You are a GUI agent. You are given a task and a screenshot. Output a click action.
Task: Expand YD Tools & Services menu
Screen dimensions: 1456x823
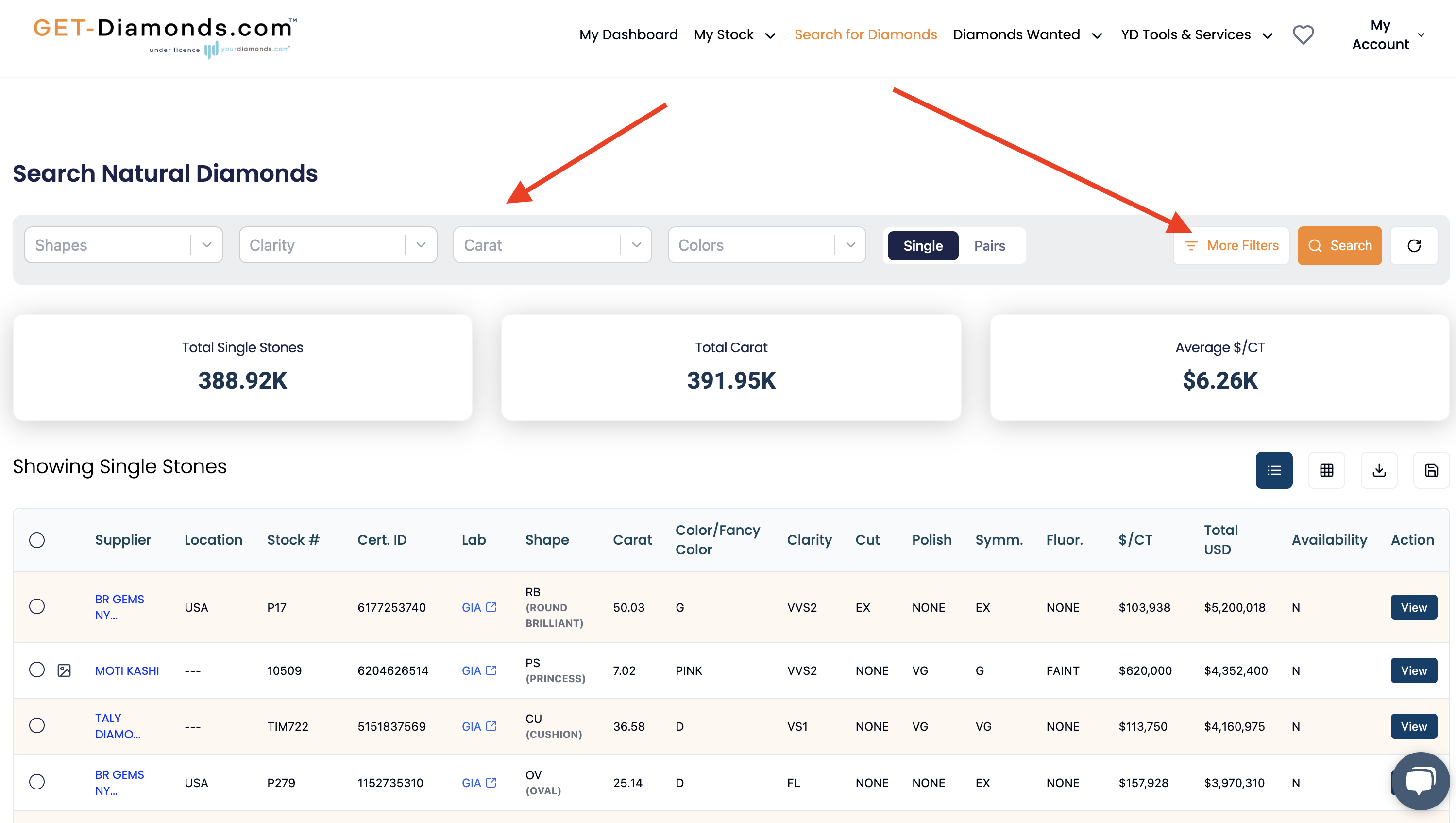[x=1197, y=35]
